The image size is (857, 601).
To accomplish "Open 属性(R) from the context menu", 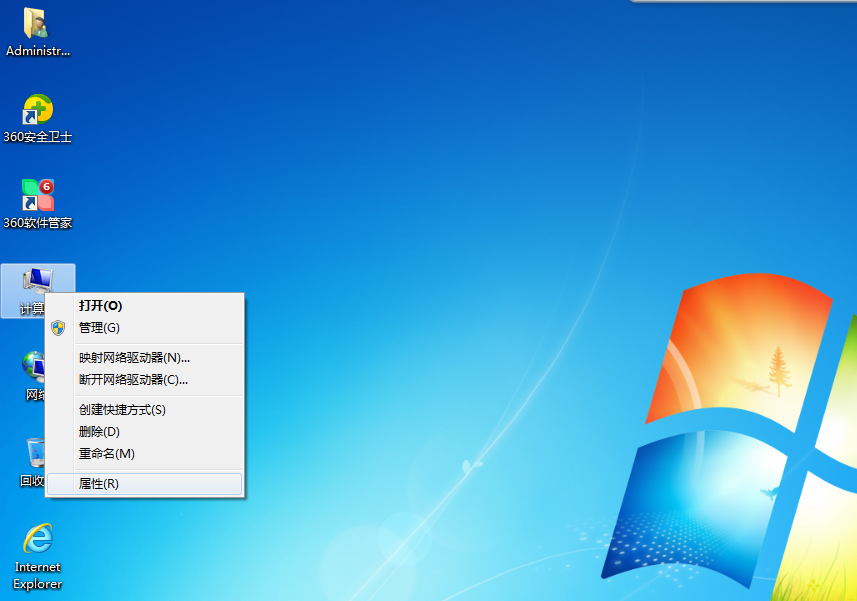I will click(x=145, y=484).
